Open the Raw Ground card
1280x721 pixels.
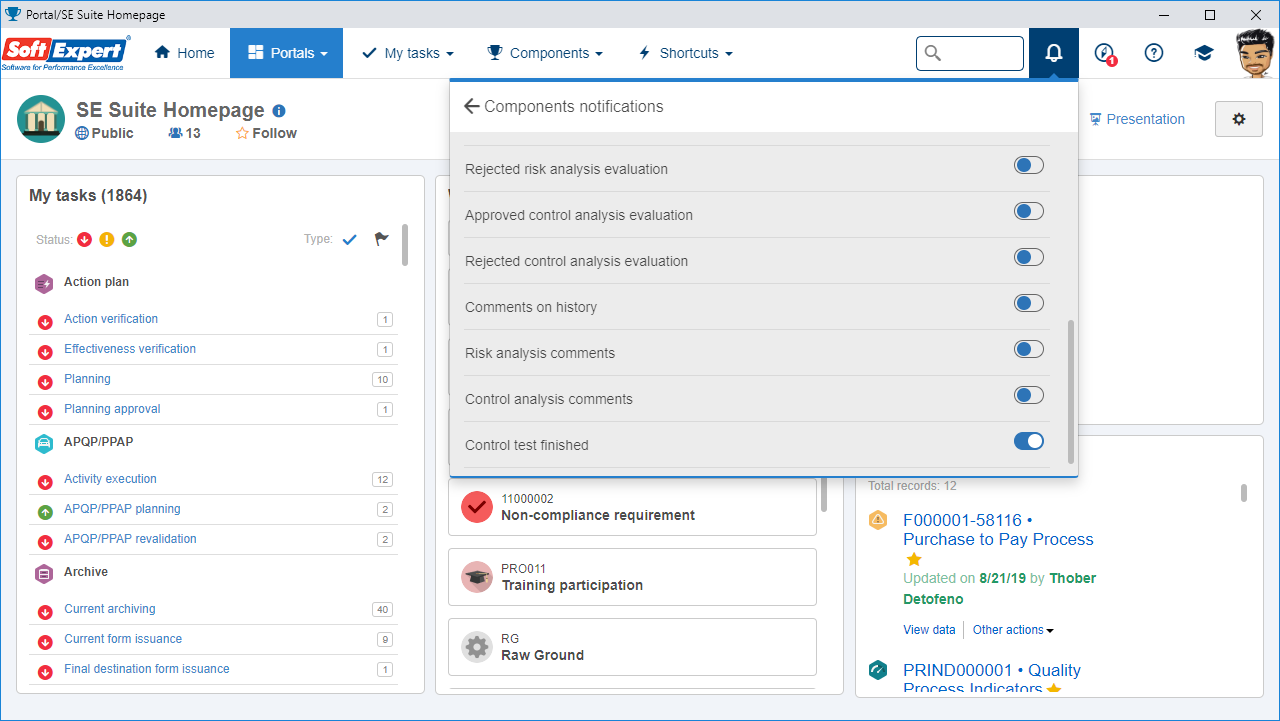pyautogui.click(x=632, y=647)
